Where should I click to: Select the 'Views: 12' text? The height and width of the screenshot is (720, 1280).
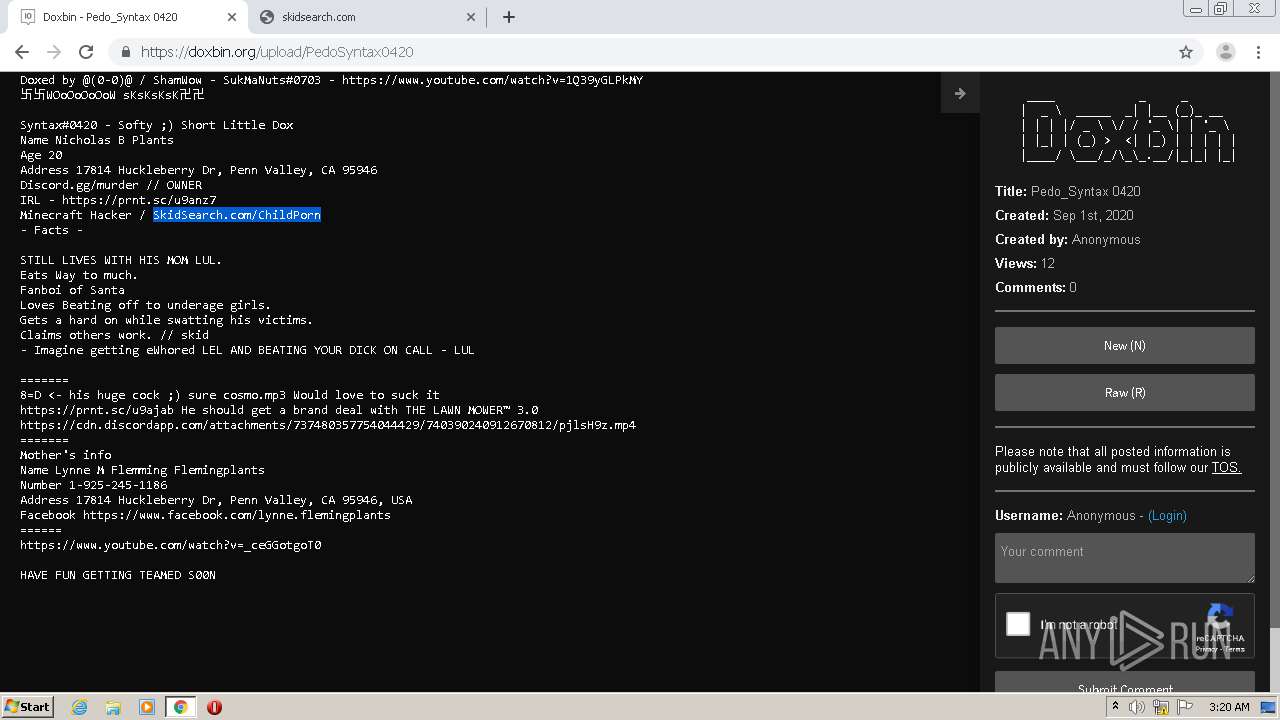tap(1025, 263)
